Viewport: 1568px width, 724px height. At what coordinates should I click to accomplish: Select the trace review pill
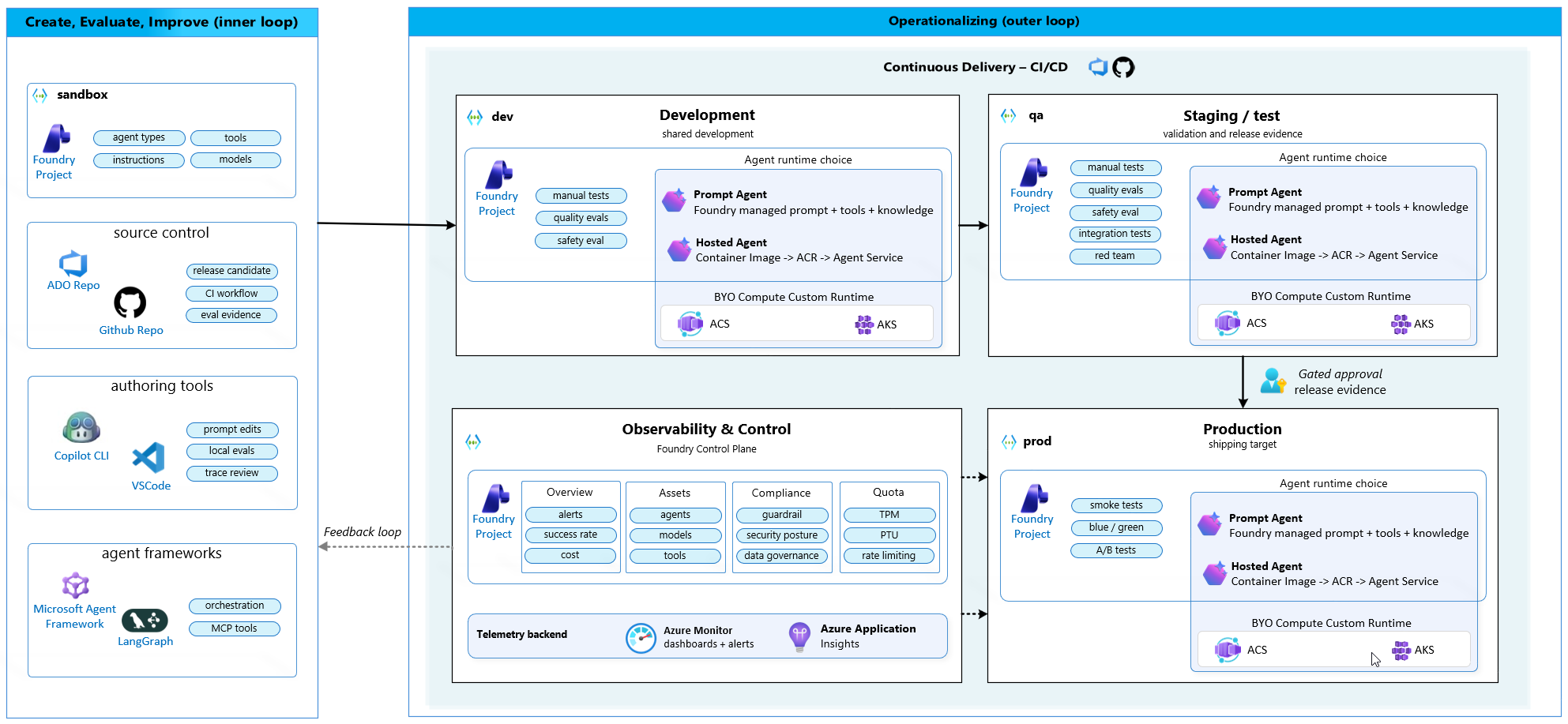point(232,473)
